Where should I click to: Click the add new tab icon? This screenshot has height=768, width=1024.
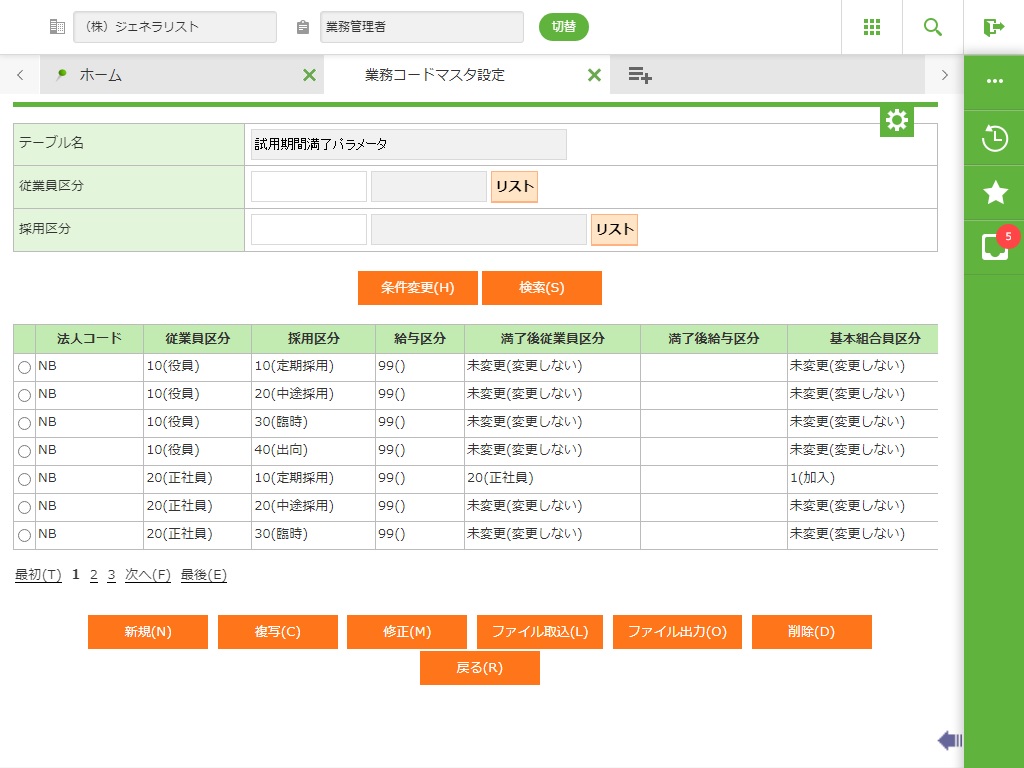(x=640, y=75)
